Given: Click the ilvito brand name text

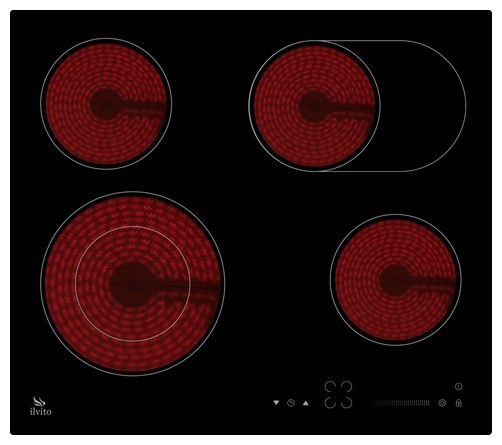Looking at the screenshot, I should pyautogui.click(x=41, y=412).
